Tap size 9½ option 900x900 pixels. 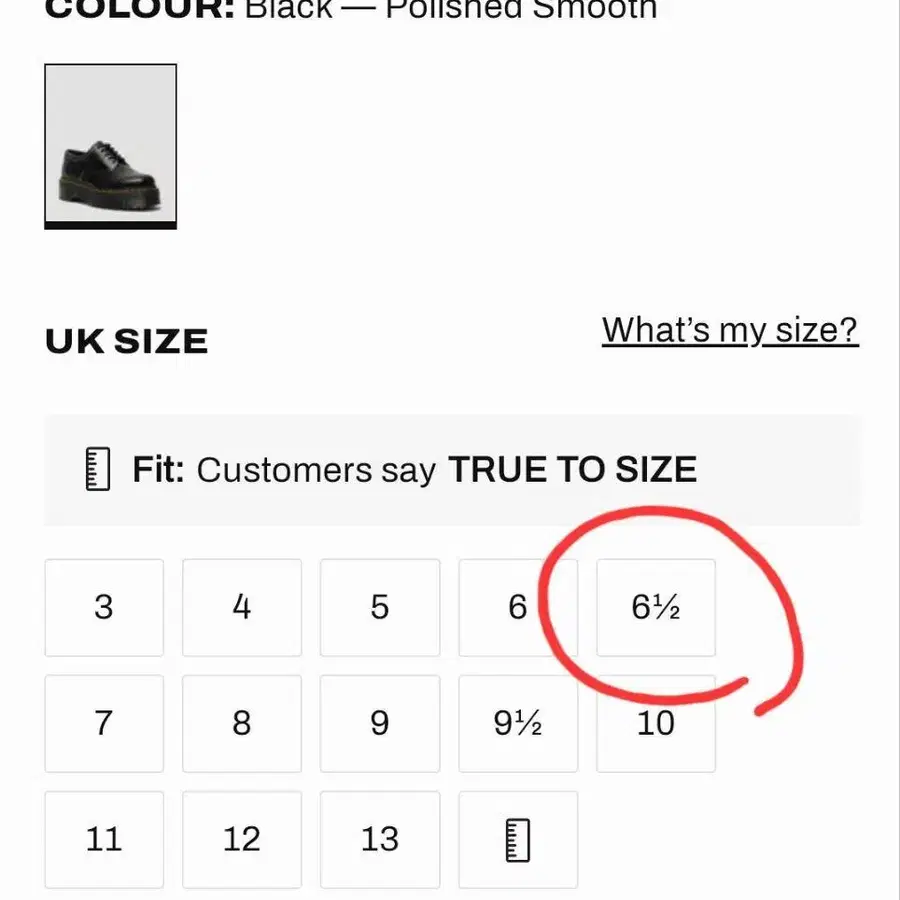tap(518, 723)
